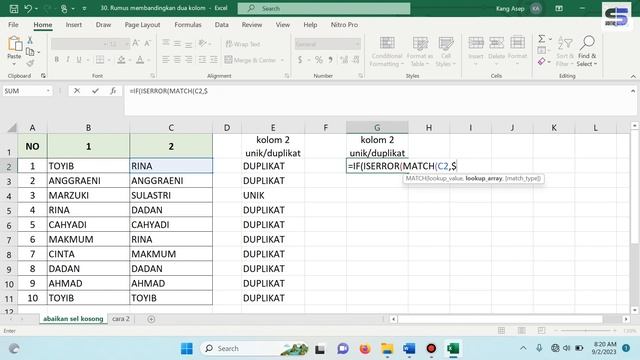The height and width of the screenshot is (360, 640).
Task: Click the search box in title bar
Action: click(x=324, y=8)
